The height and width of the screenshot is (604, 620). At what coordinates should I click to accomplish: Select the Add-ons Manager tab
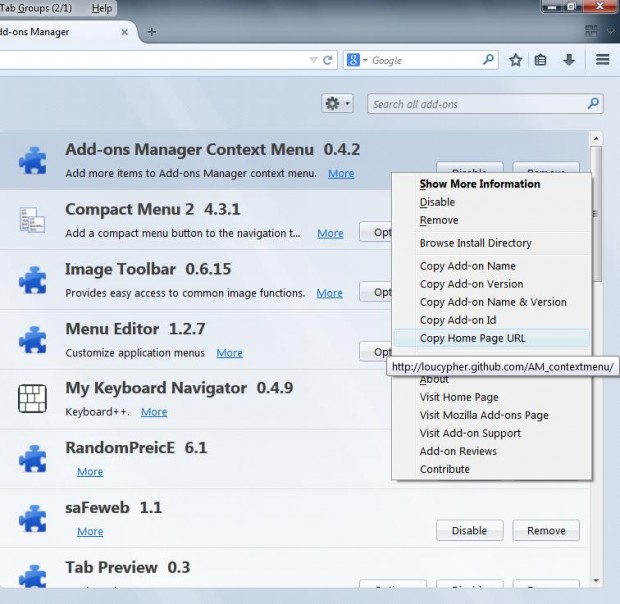pos(63,32)
